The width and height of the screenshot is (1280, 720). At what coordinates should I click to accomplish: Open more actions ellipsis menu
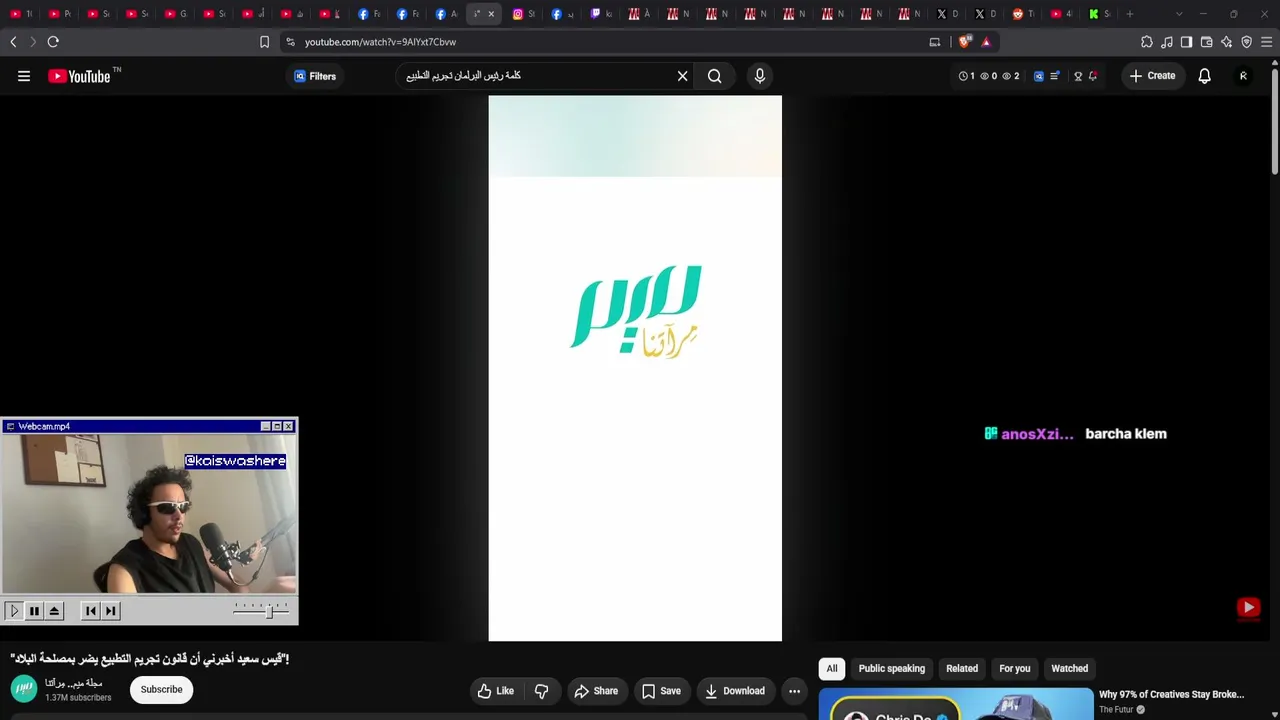tap(794, 691)
